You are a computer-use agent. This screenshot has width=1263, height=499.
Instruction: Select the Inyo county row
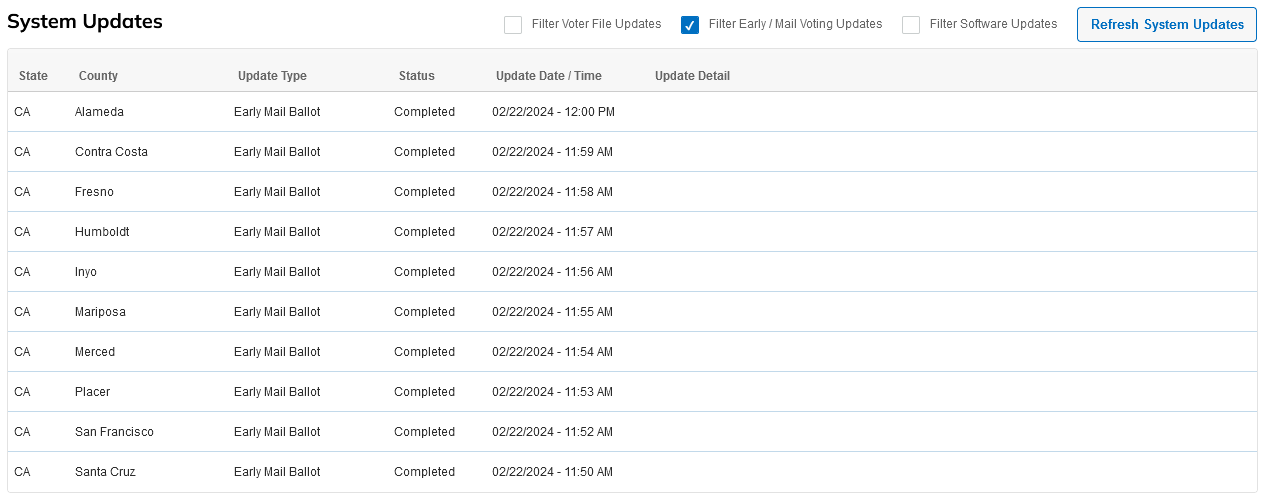tap(632, 272)
